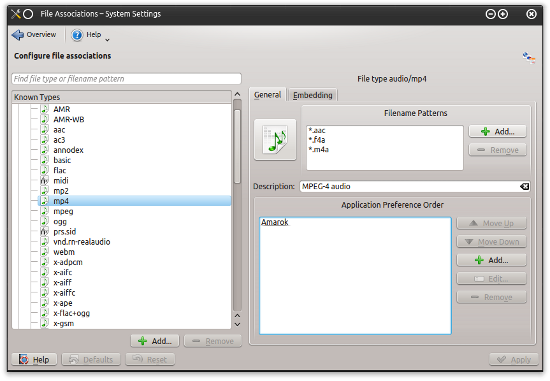The height and width of the screenshot is (381, 550).
Task: Click the Defaults button
Action: pos(91,360)
